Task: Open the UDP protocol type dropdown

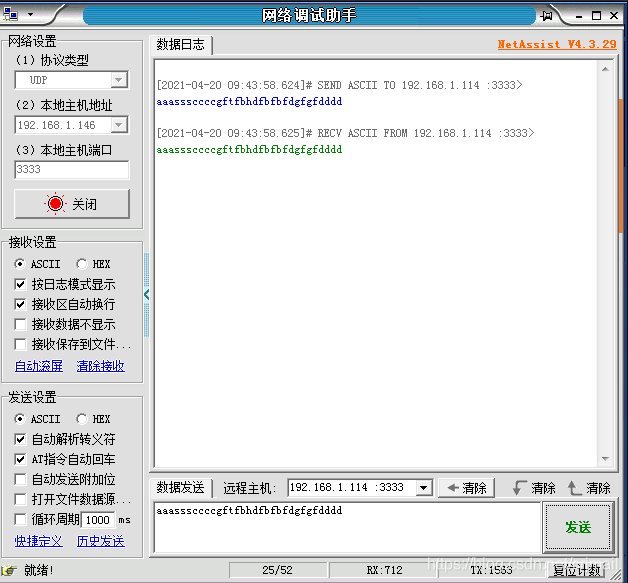Action: pyautogui.click(x=119, y=80)
